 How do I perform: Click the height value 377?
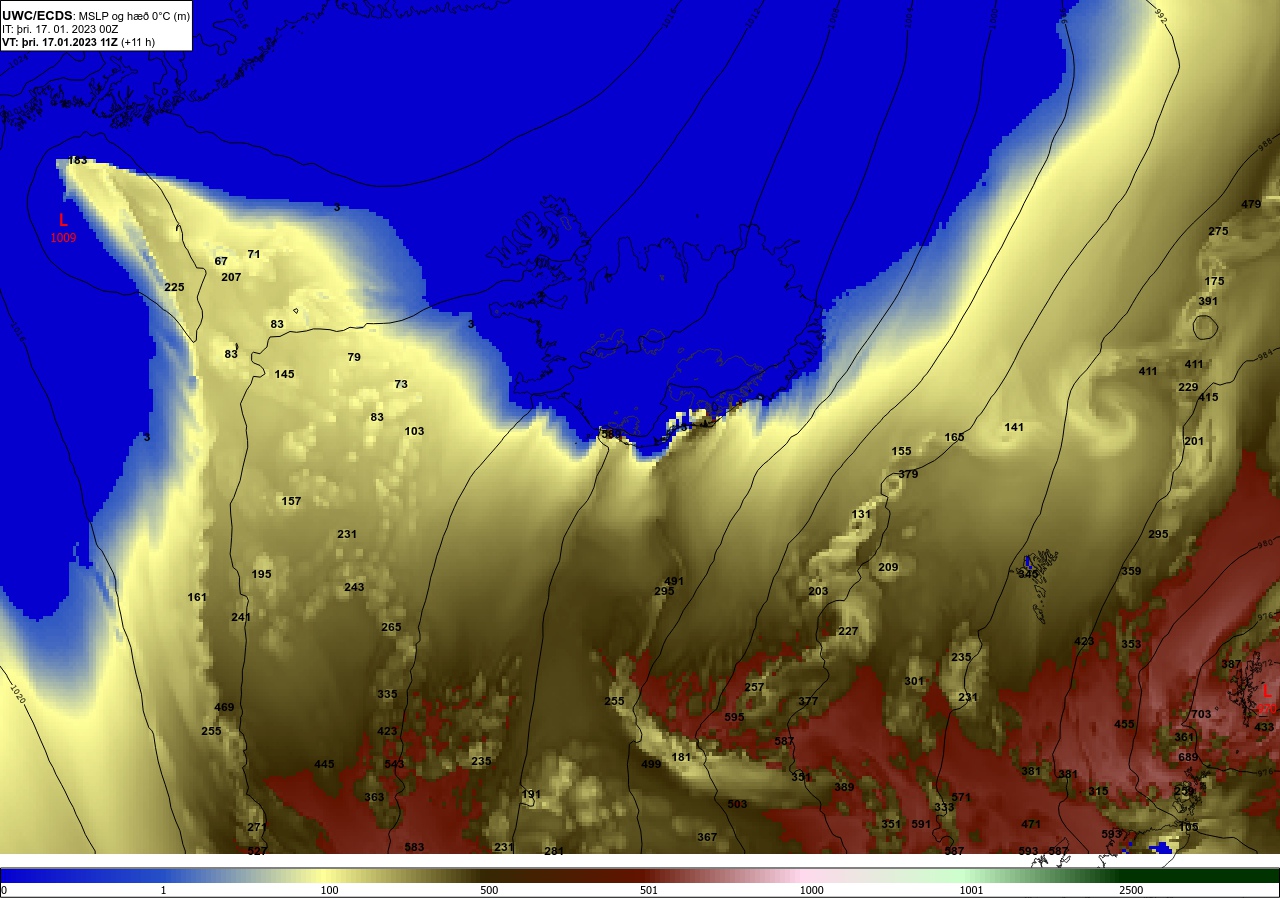808,702
